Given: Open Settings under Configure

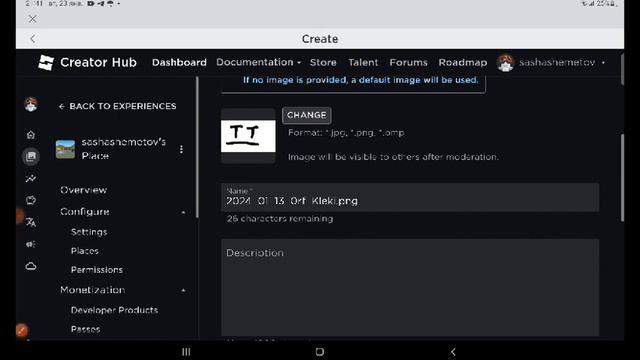Looking at the screenshot, I should 89,232.
